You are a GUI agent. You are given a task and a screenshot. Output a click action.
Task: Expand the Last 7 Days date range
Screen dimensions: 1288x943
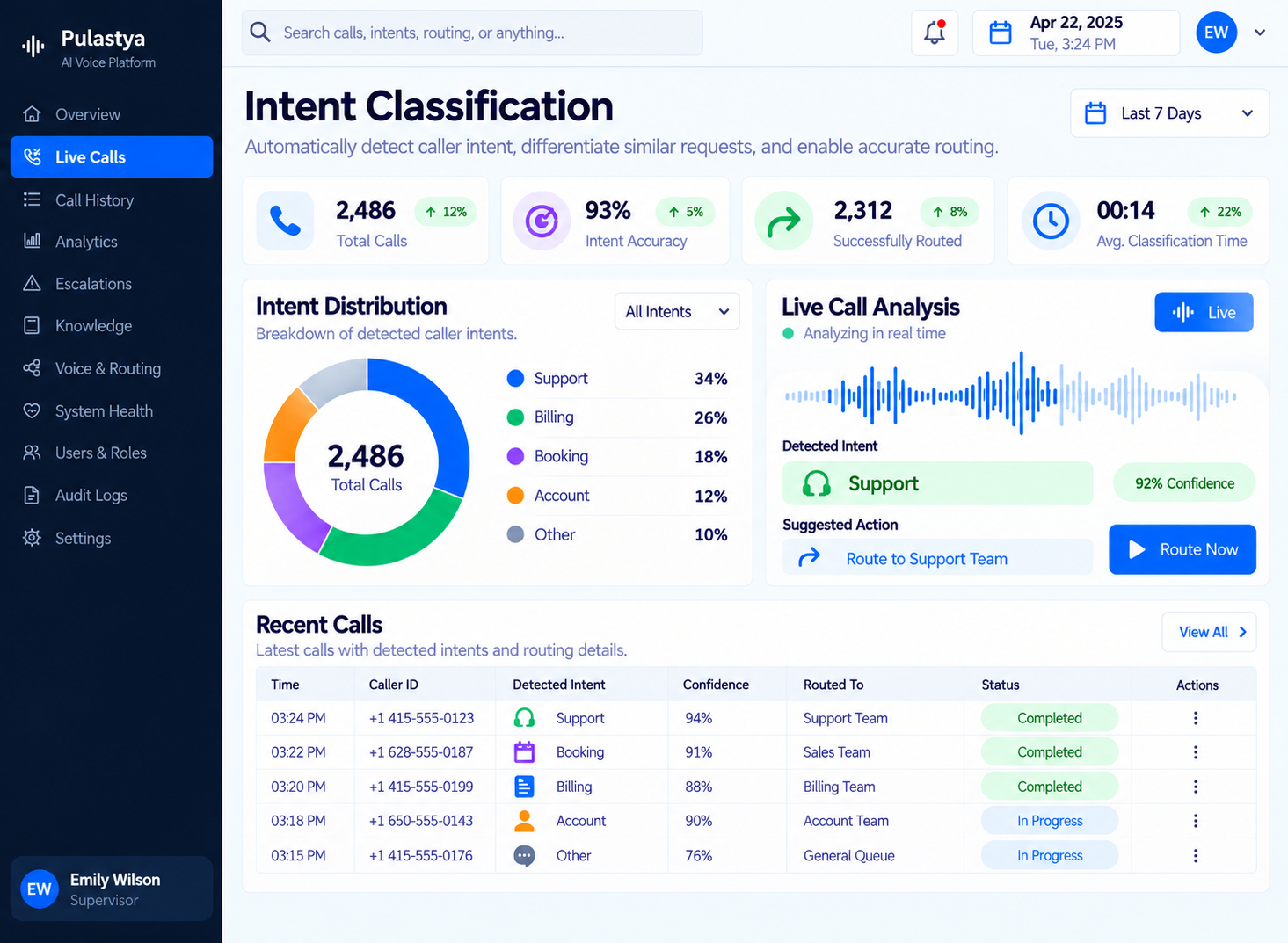[1169, 113]
